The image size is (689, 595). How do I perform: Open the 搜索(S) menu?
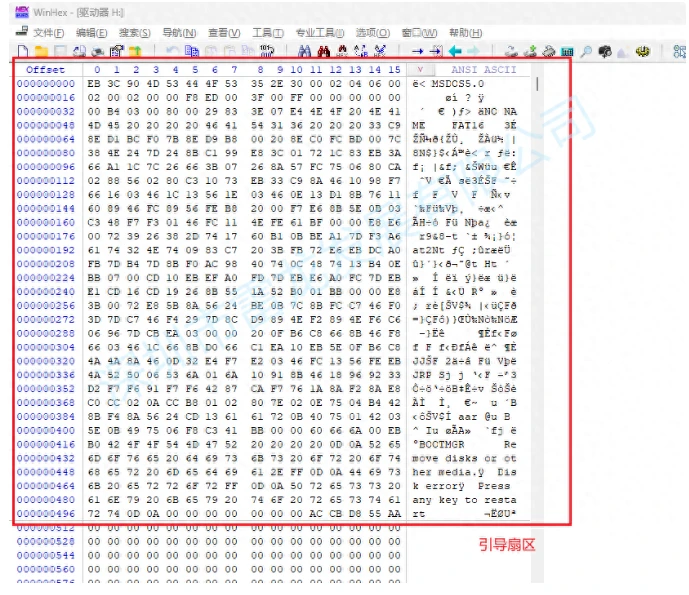[135, 33]
